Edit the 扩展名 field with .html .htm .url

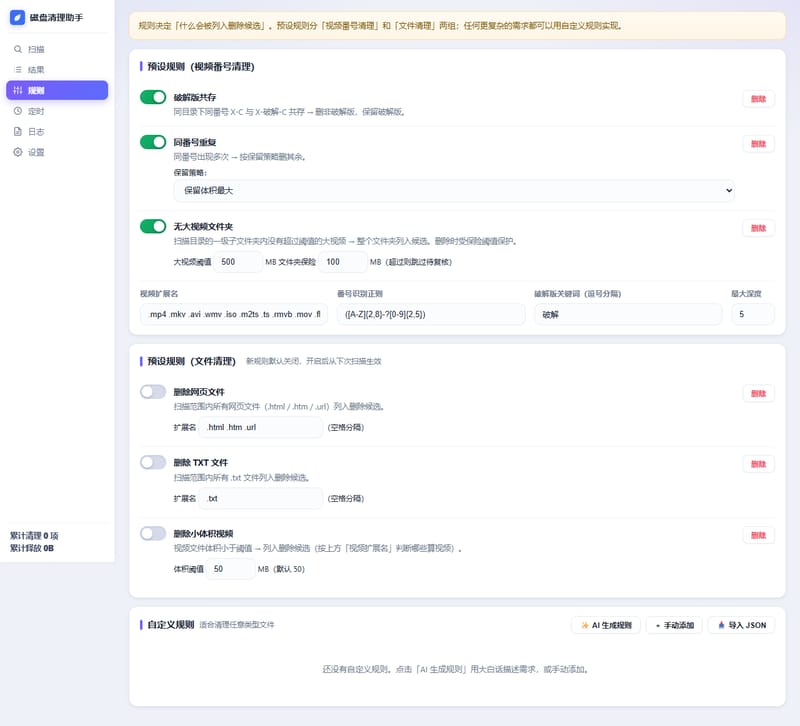[x=261, y=427]
